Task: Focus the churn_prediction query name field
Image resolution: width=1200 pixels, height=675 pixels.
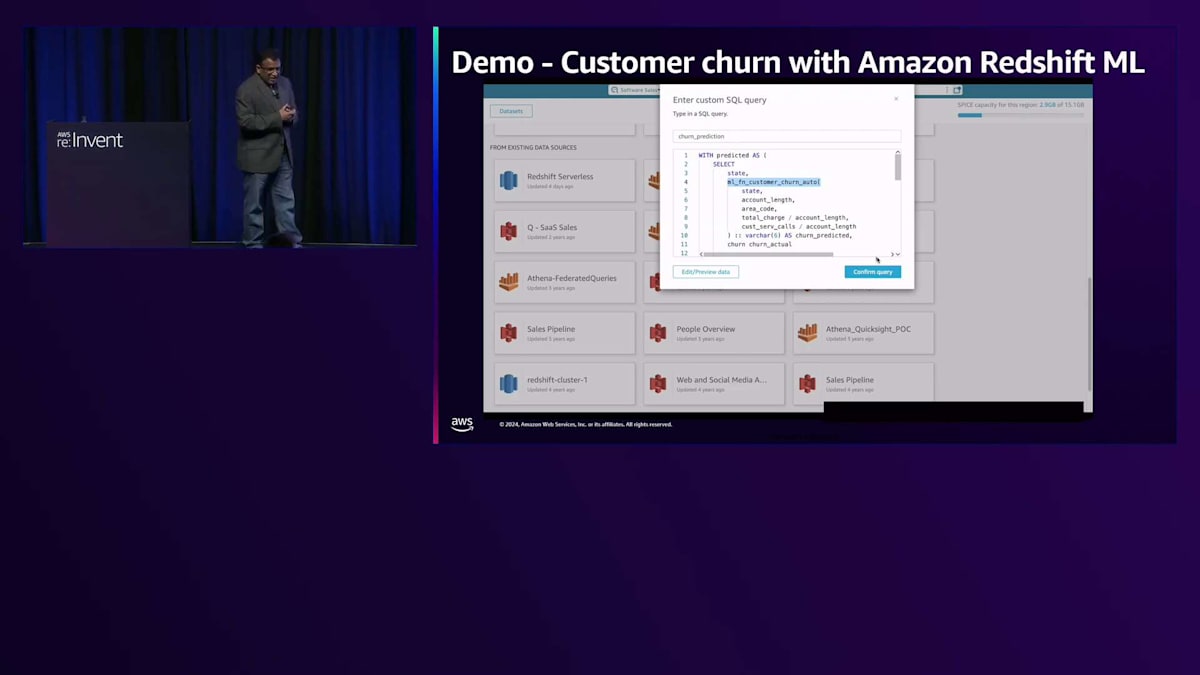Action: [787, 136]
